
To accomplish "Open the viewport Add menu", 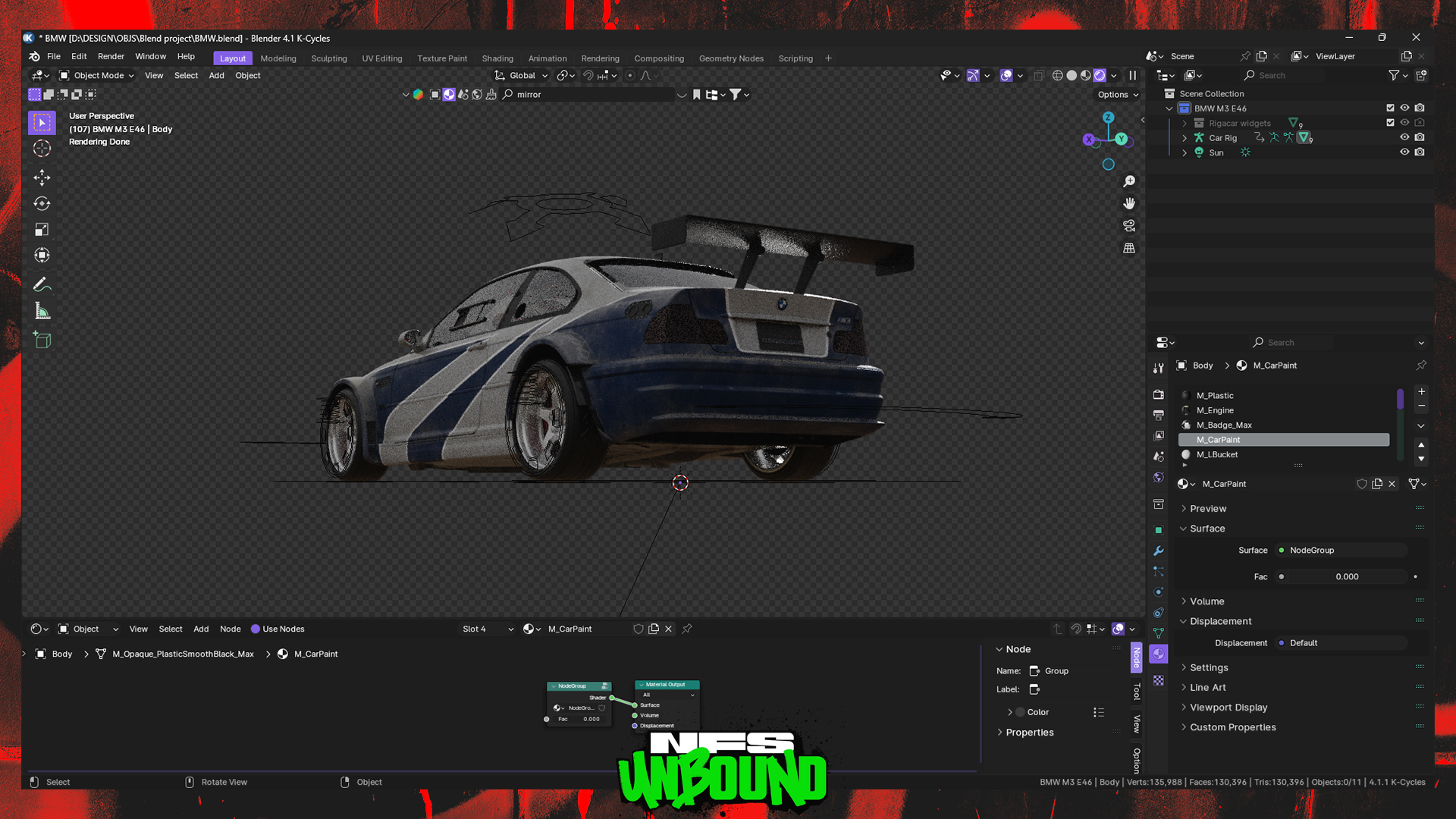I will tap(216, 75).
